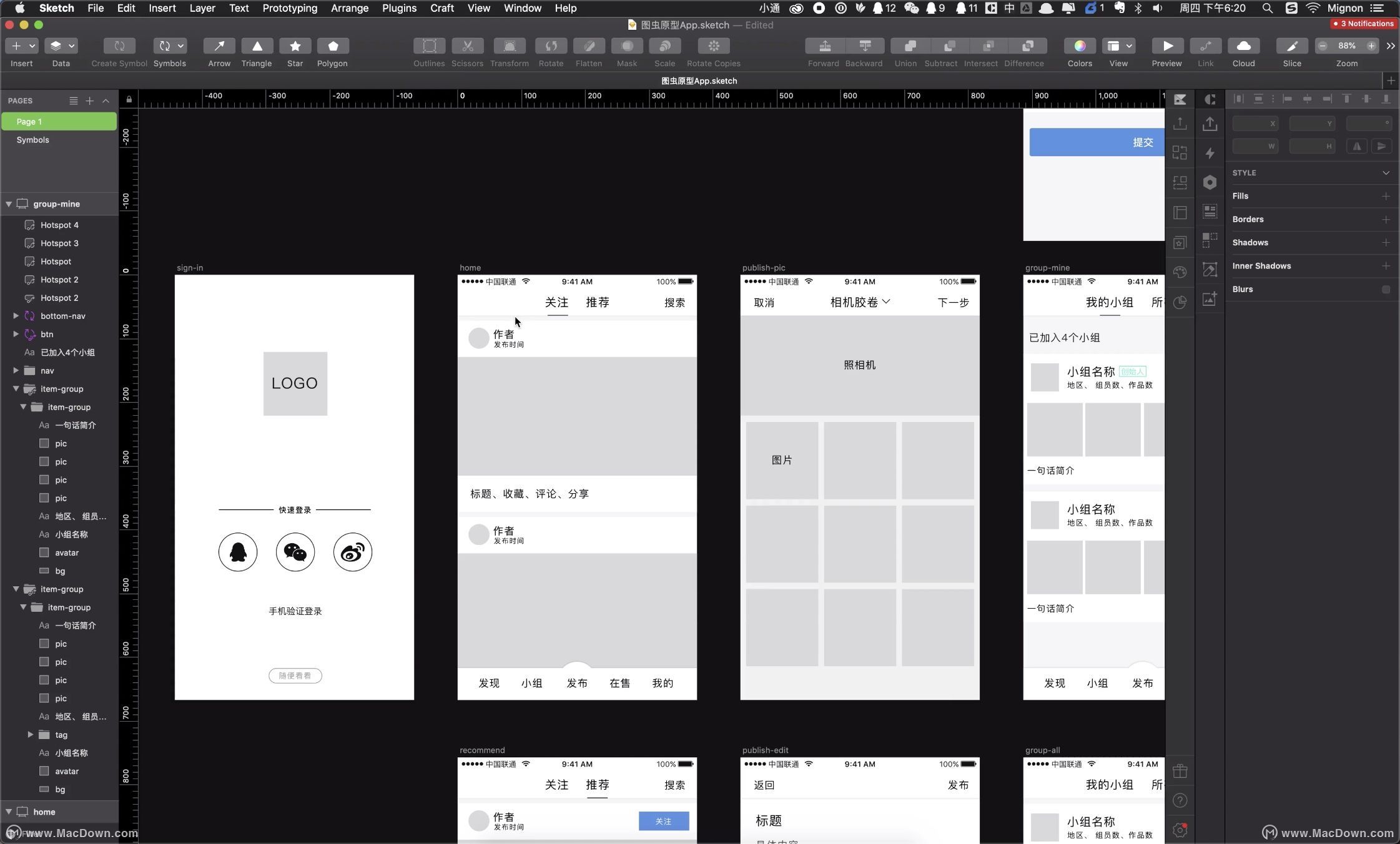This screenshot has height=844, width=1400.
Task: Add a new Inner Shadow style
Action: (x=1386, y=266)
